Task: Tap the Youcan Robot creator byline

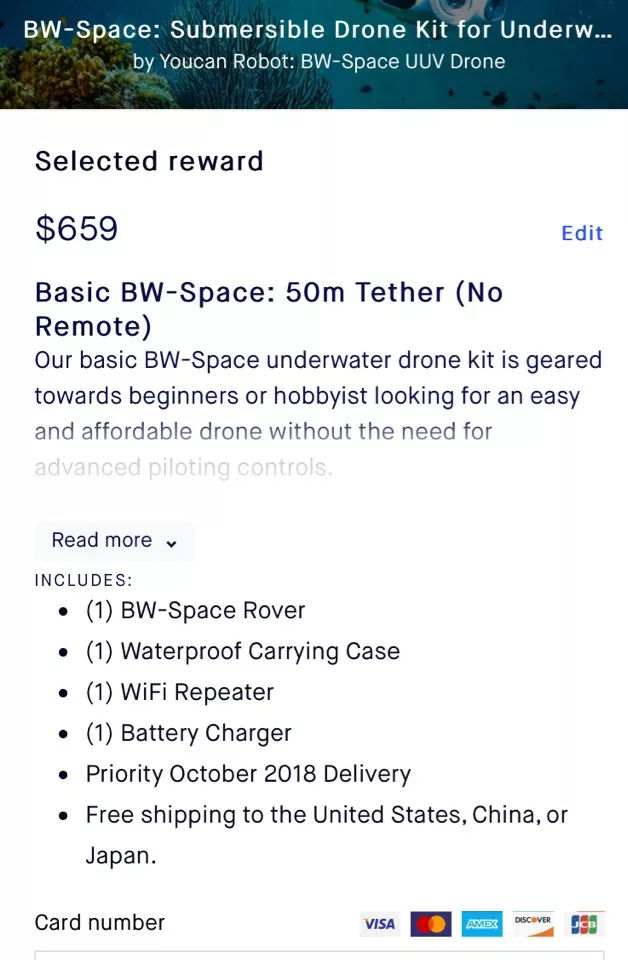Action: click(319, 62)
